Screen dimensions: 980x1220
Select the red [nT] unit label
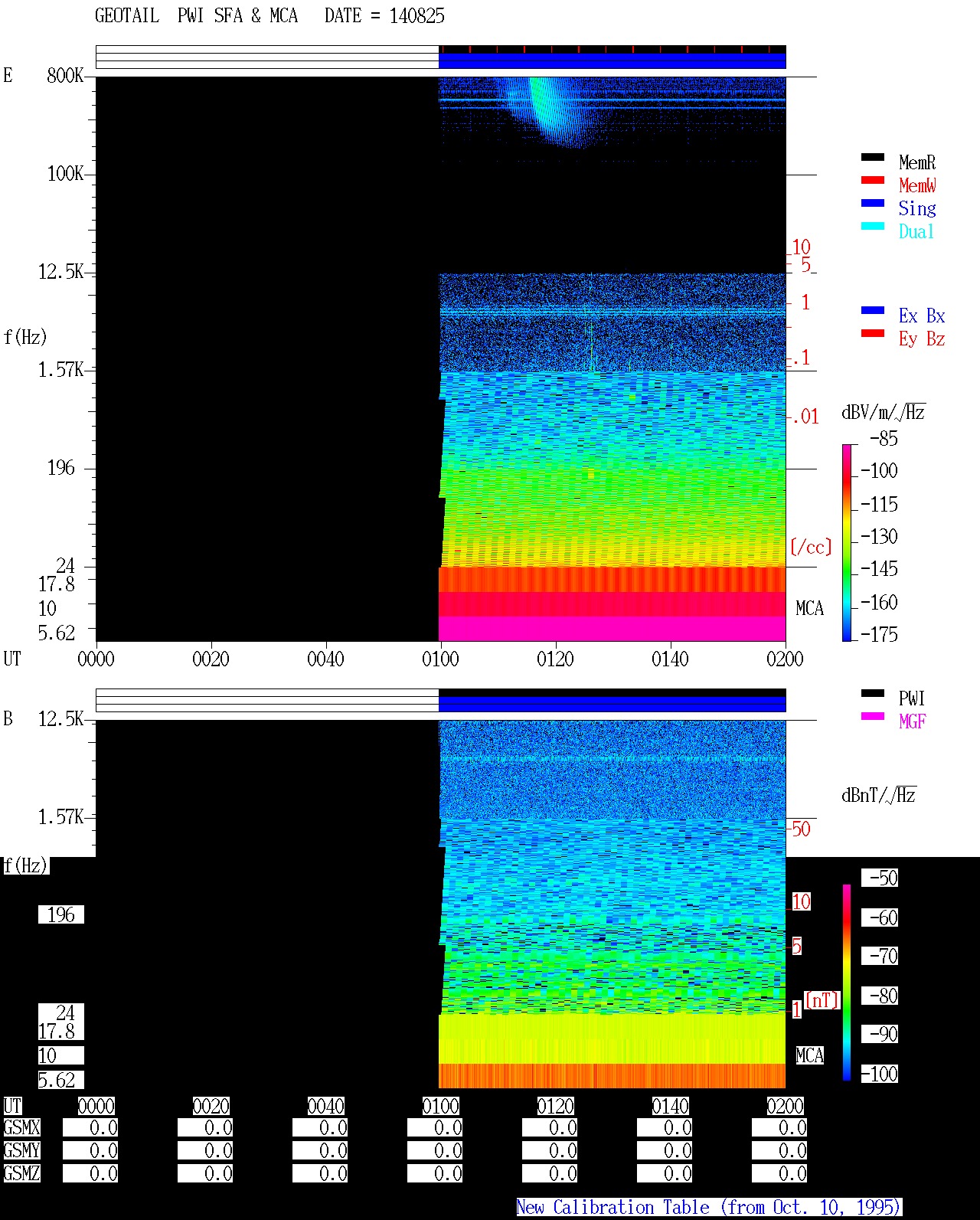click(x=822, y=999)
